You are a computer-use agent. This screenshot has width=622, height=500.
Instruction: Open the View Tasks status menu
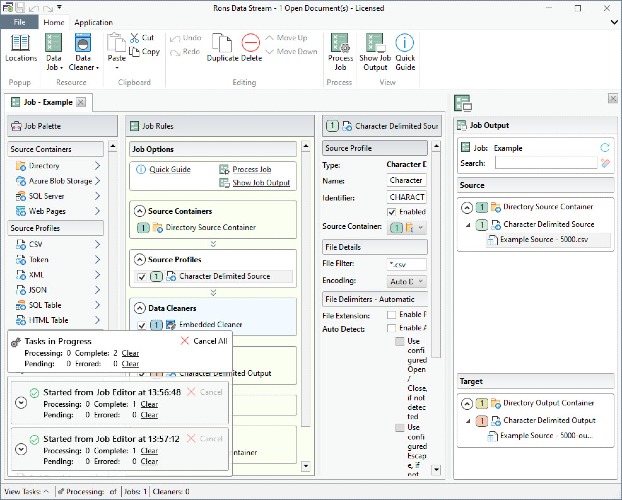pyautogui.click(x=27, y=492)
